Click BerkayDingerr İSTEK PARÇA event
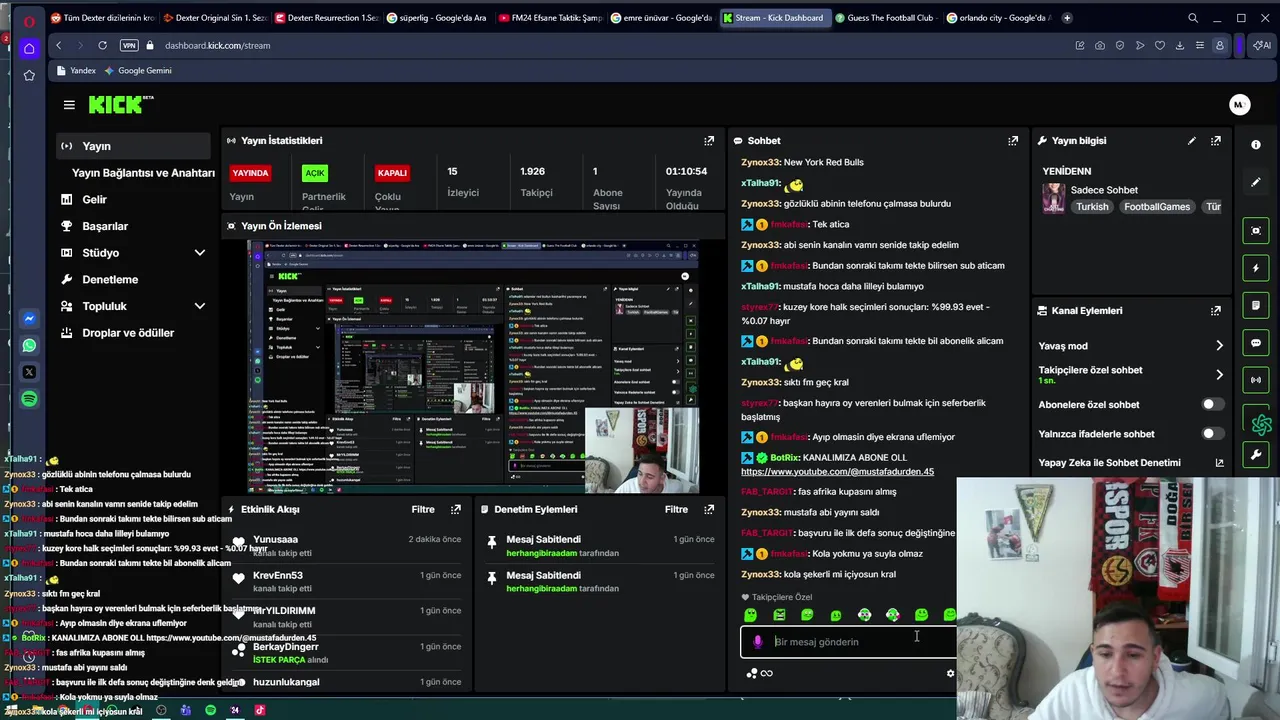1280x720 pixels. [347, 653]
